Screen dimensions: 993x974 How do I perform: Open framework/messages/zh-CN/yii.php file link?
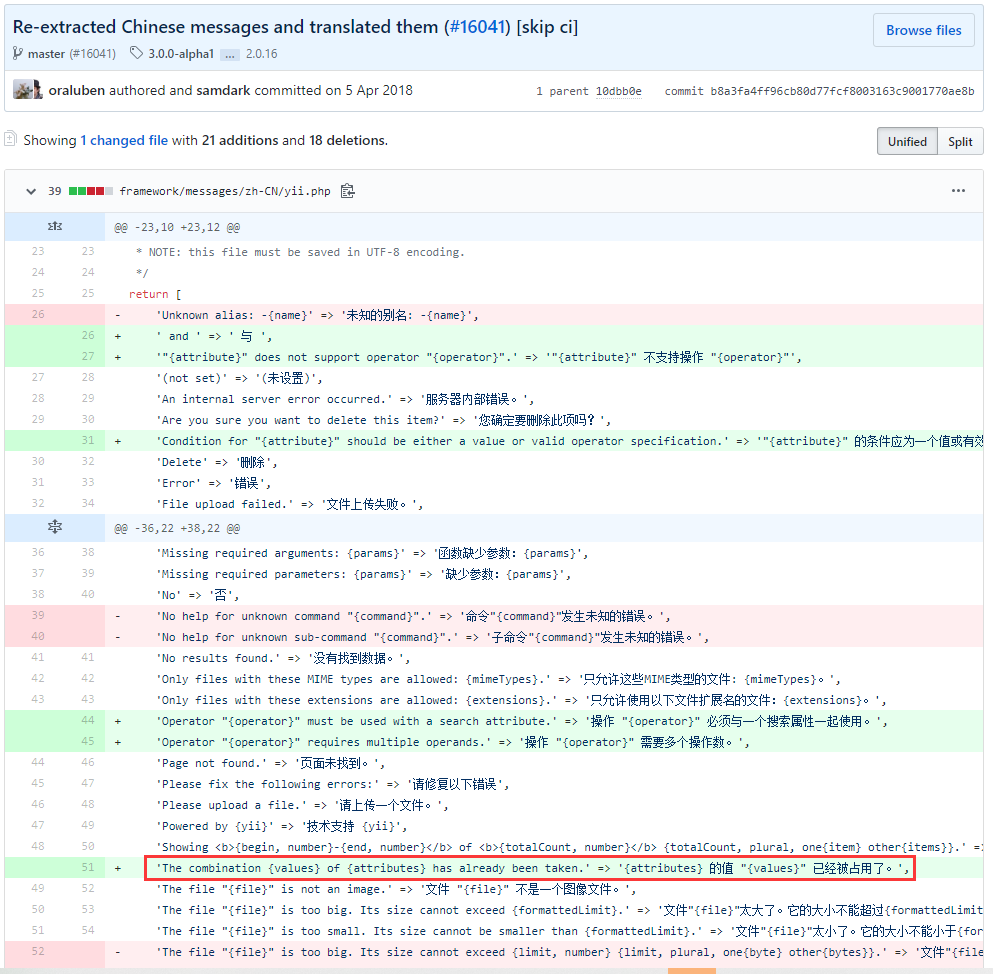(225, 191)
